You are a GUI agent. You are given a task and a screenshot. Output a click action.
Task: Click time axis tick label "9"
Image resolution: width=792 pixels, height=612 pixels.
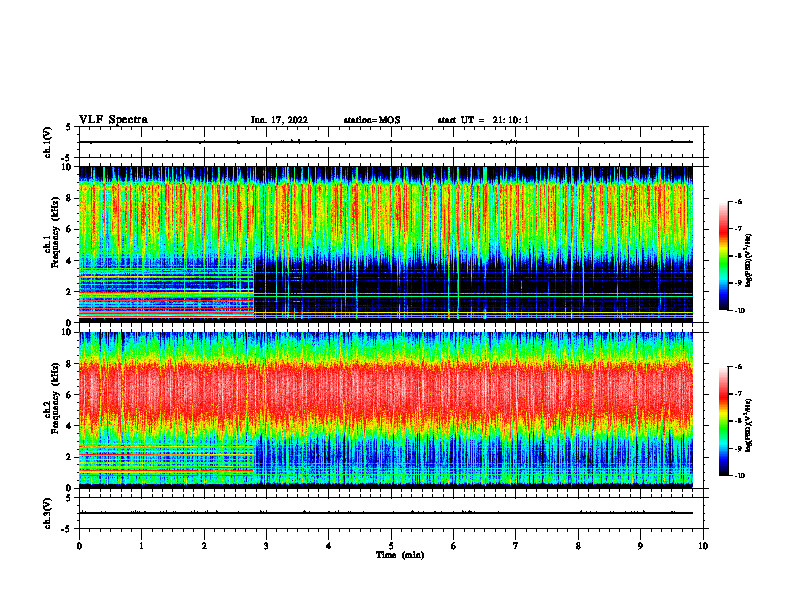point(640,546)
